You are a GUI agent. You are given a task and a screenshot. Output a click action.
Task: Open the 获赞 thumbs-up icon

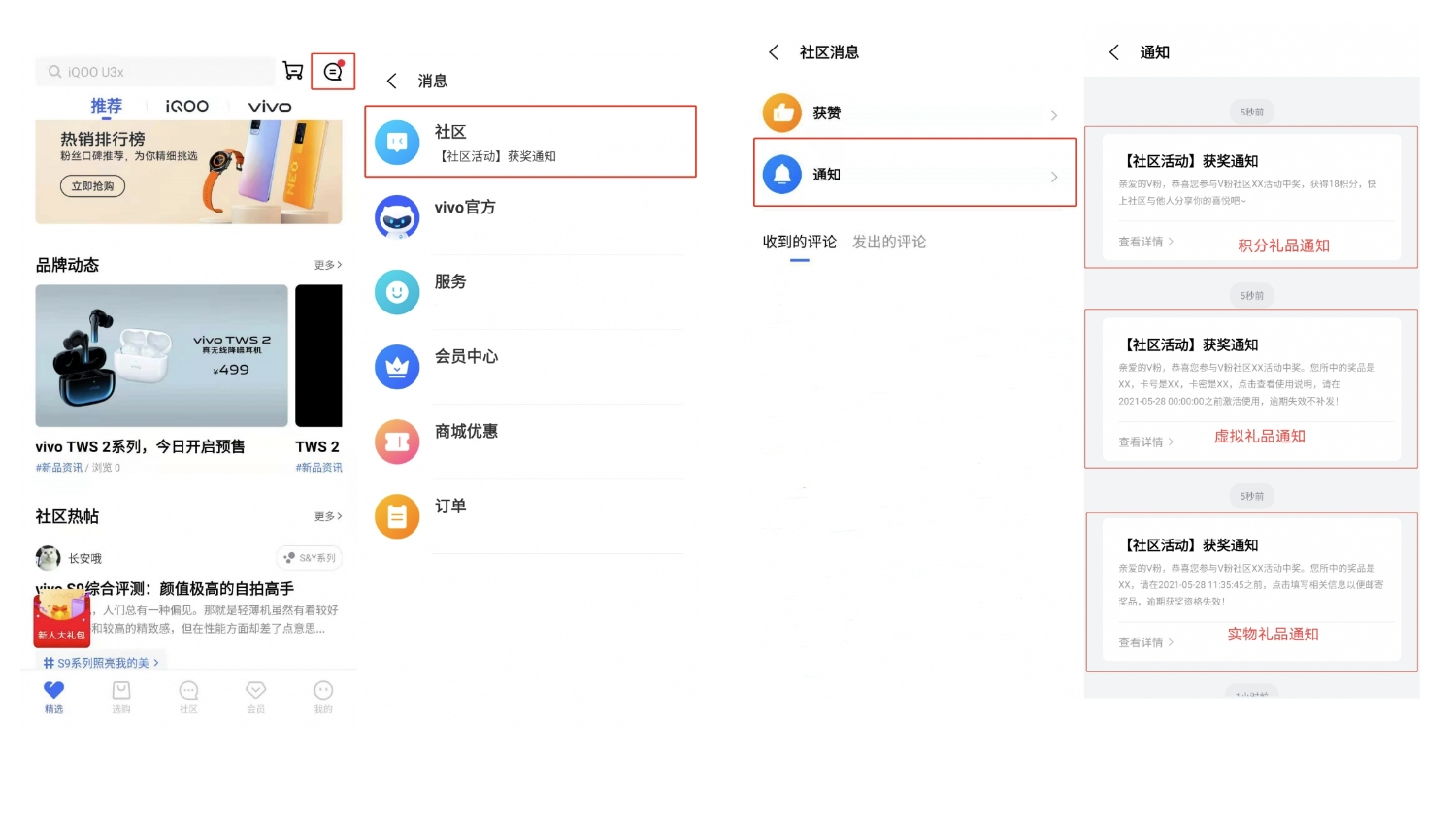[782, 114]
